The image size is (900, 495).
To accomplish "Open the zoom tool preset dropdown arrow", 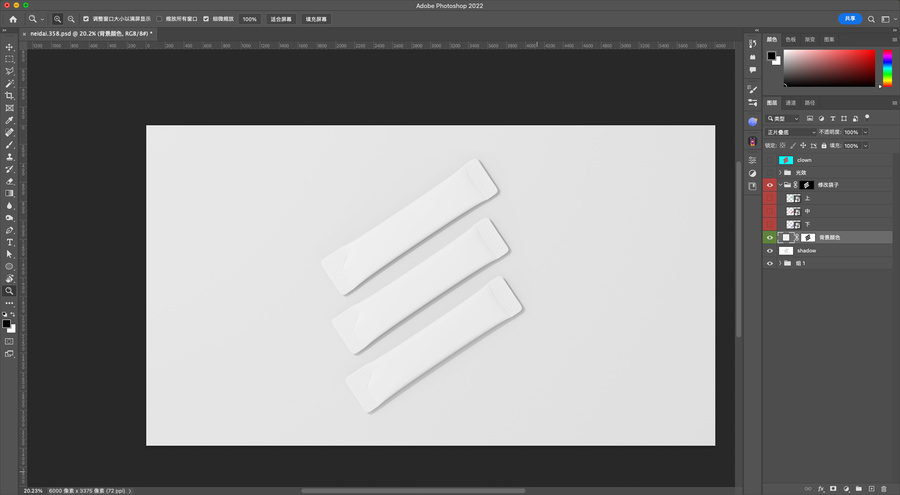I will coord(42,20).
